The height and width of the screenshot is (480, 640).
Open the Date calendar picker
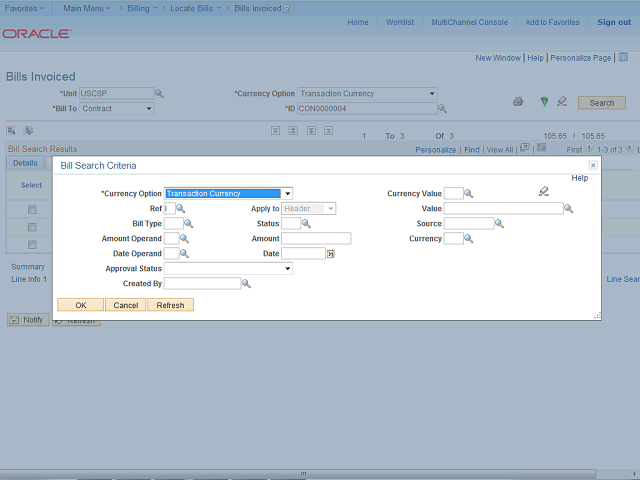pyautogui.click(x=330, y=254)
